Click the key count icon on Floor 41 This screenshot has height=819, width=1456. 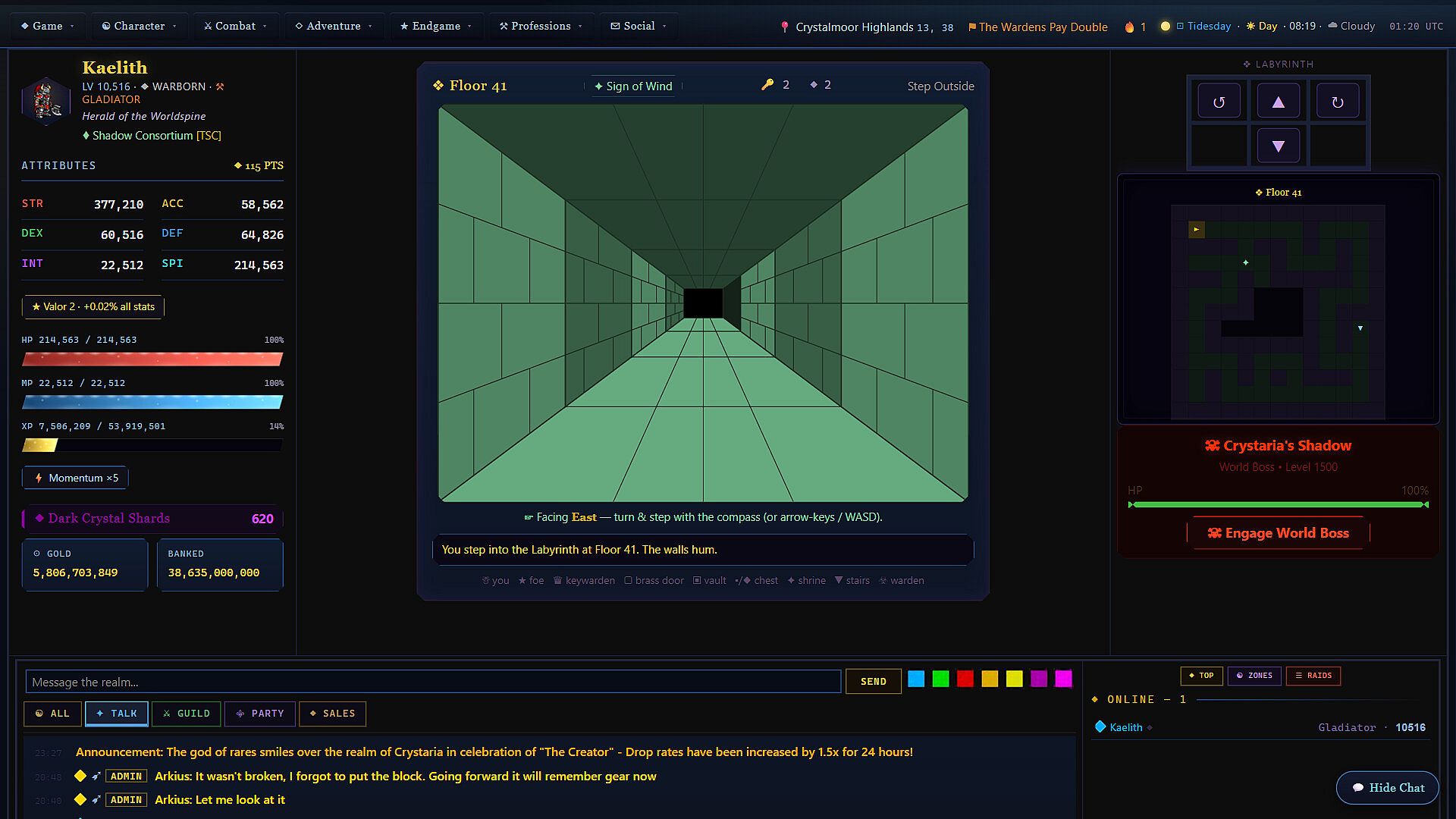(767, 85)
